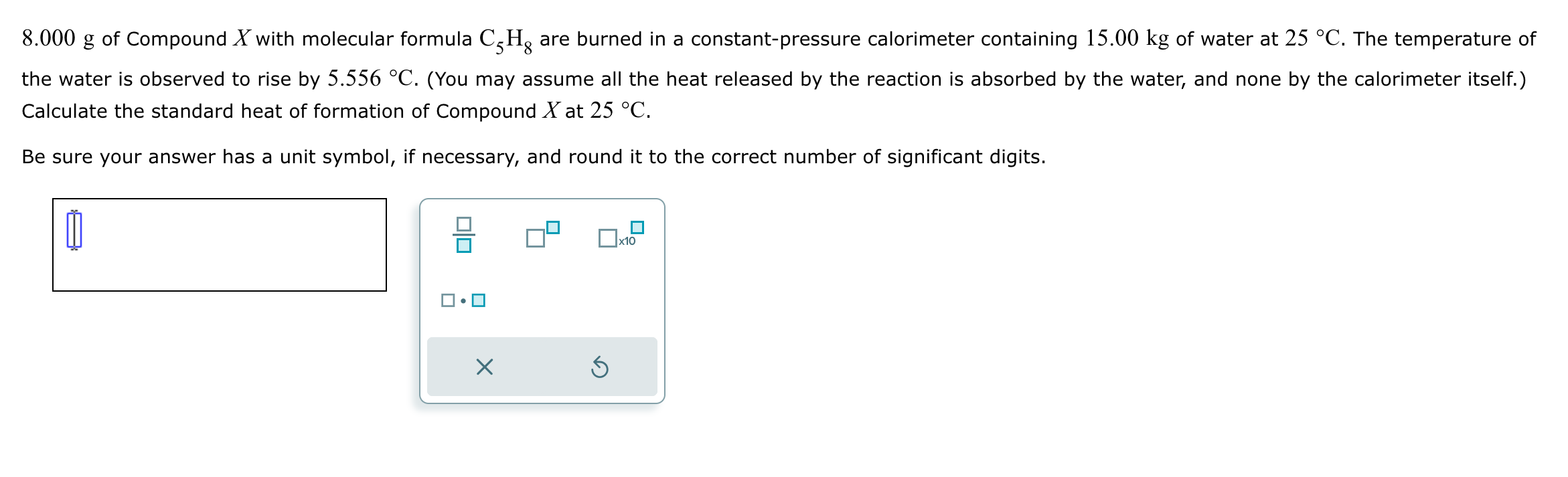This screenshot has width=1568, height=477.
Task: Click the exponent box above the x10 symbol
Action: tap(637, 226)
